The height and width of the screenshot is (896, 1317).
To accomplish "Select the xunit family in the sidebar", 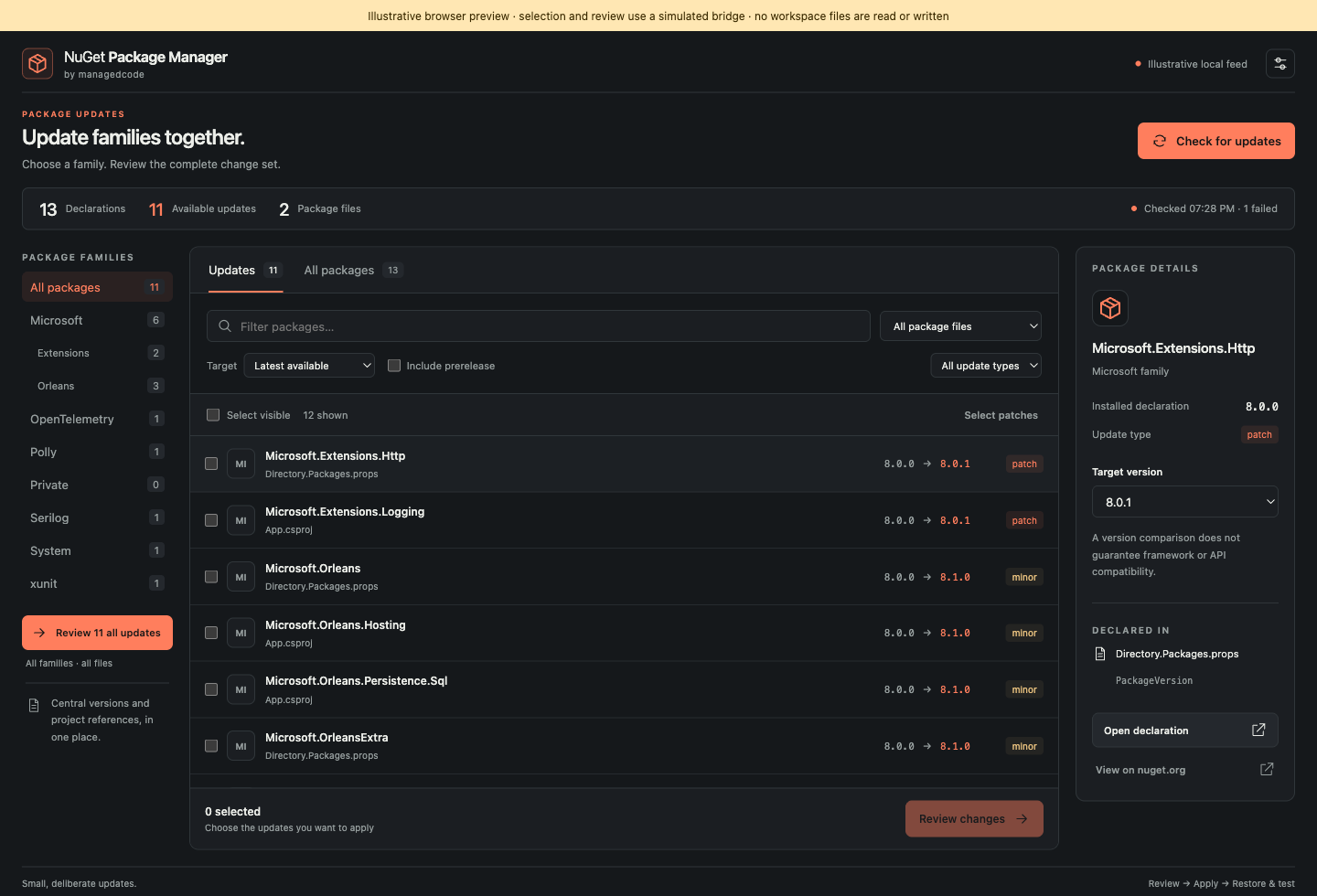I will coord(97,583).
